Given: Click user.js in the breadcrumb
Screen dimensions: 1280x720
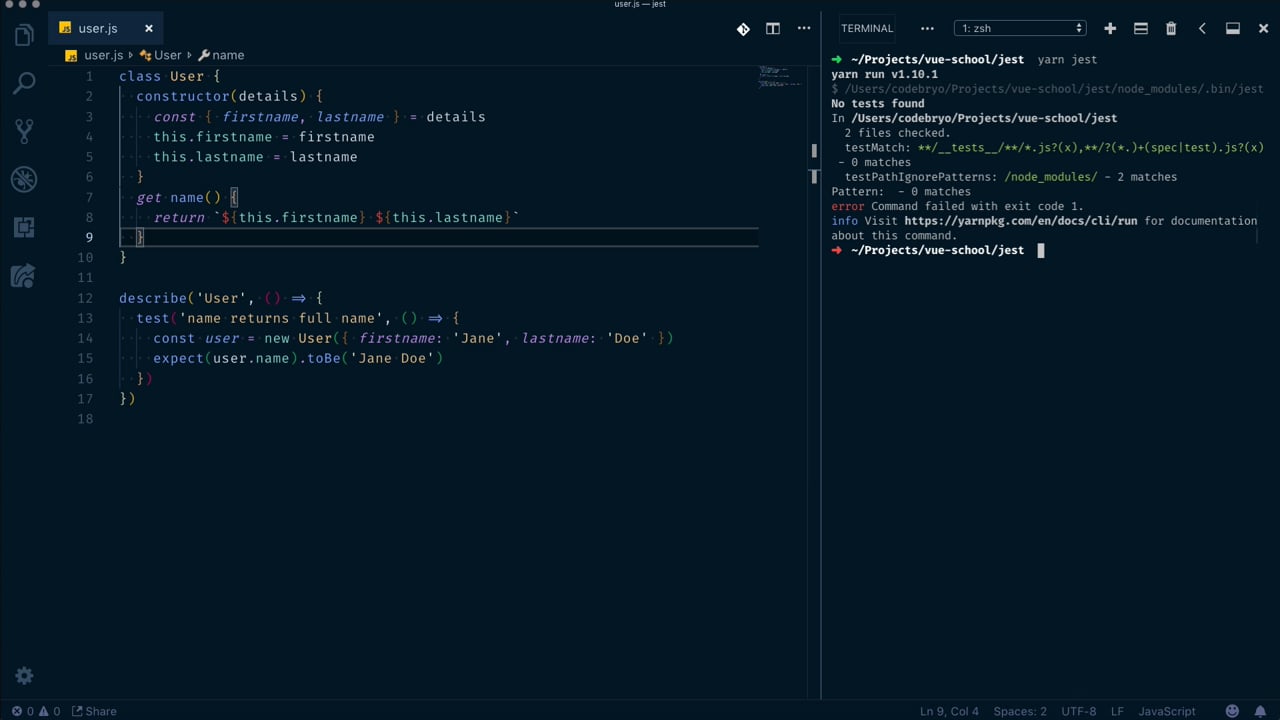Looking at the screenshot, I should click(103, 56).
